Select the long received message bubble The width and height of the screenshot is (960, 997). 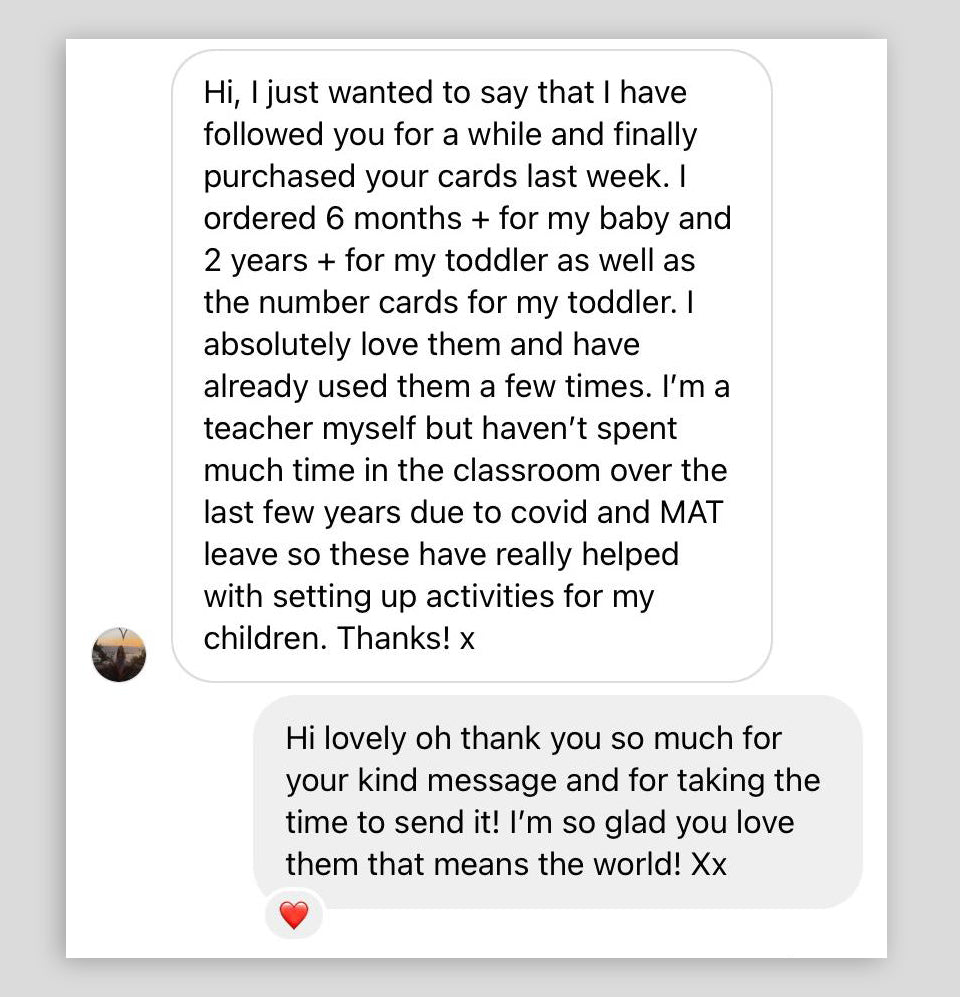472,366
